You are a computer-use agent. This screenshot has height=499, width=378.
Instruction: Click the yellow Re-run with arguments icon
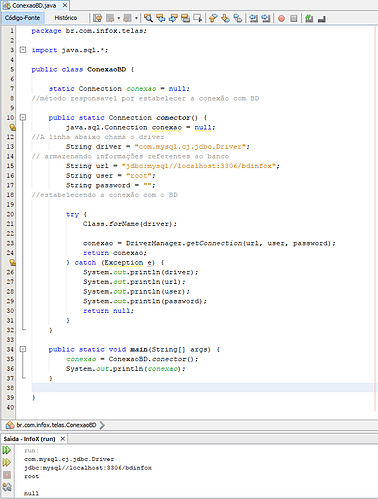click(x=7, y=463)
